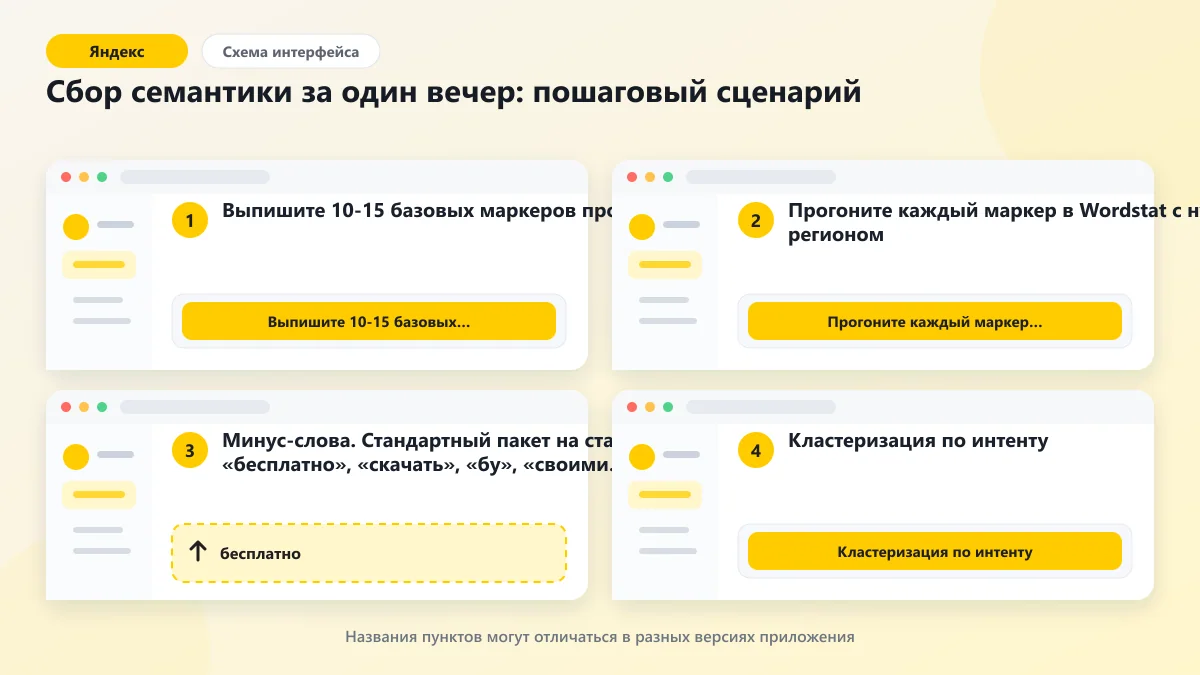Viewport: 1200px width, 675px height.
Task: Click the yellow "Яндекс" tag
Action: [117, 51]
